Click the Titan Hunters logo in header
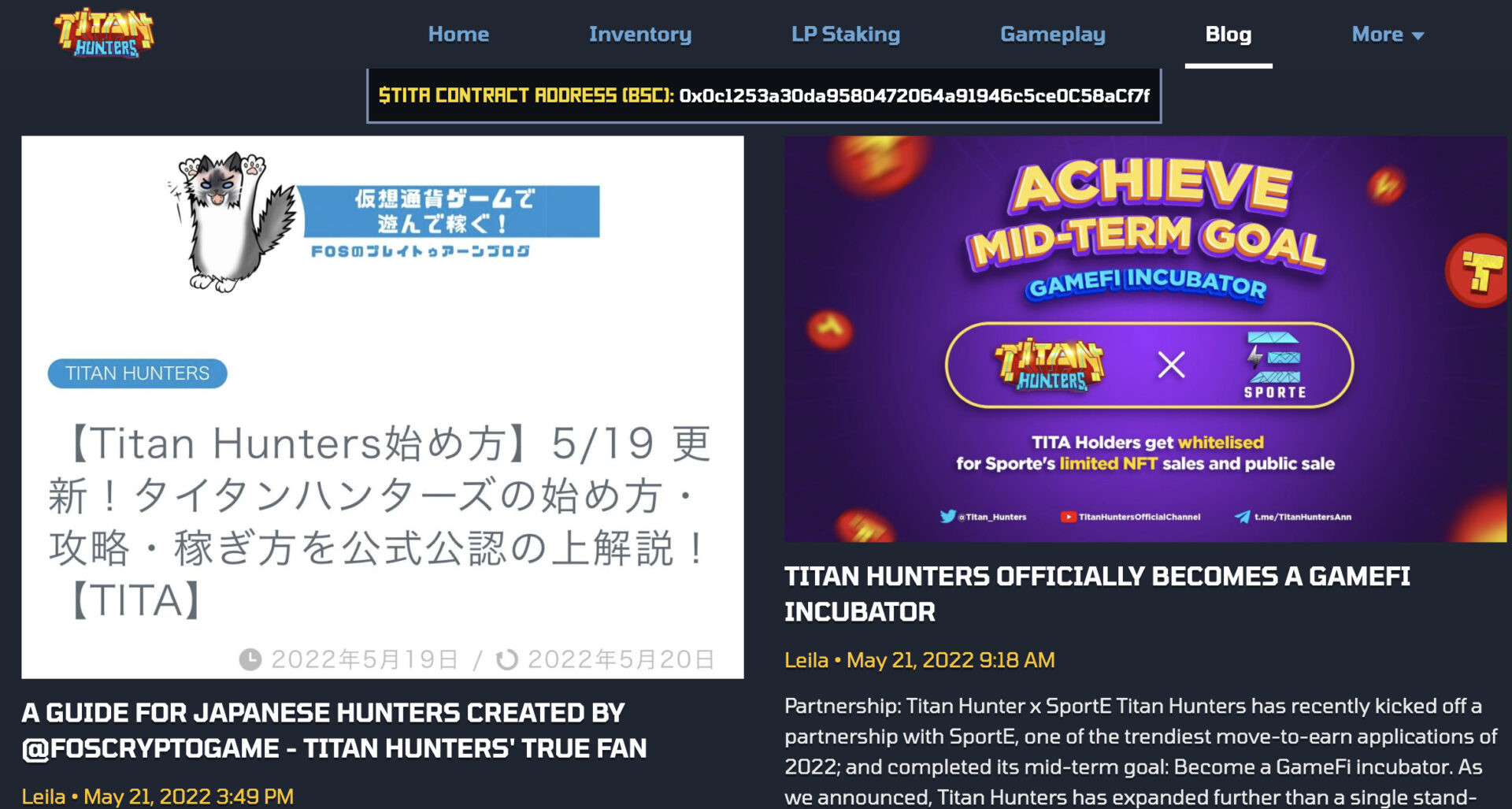 coord(104,33)
